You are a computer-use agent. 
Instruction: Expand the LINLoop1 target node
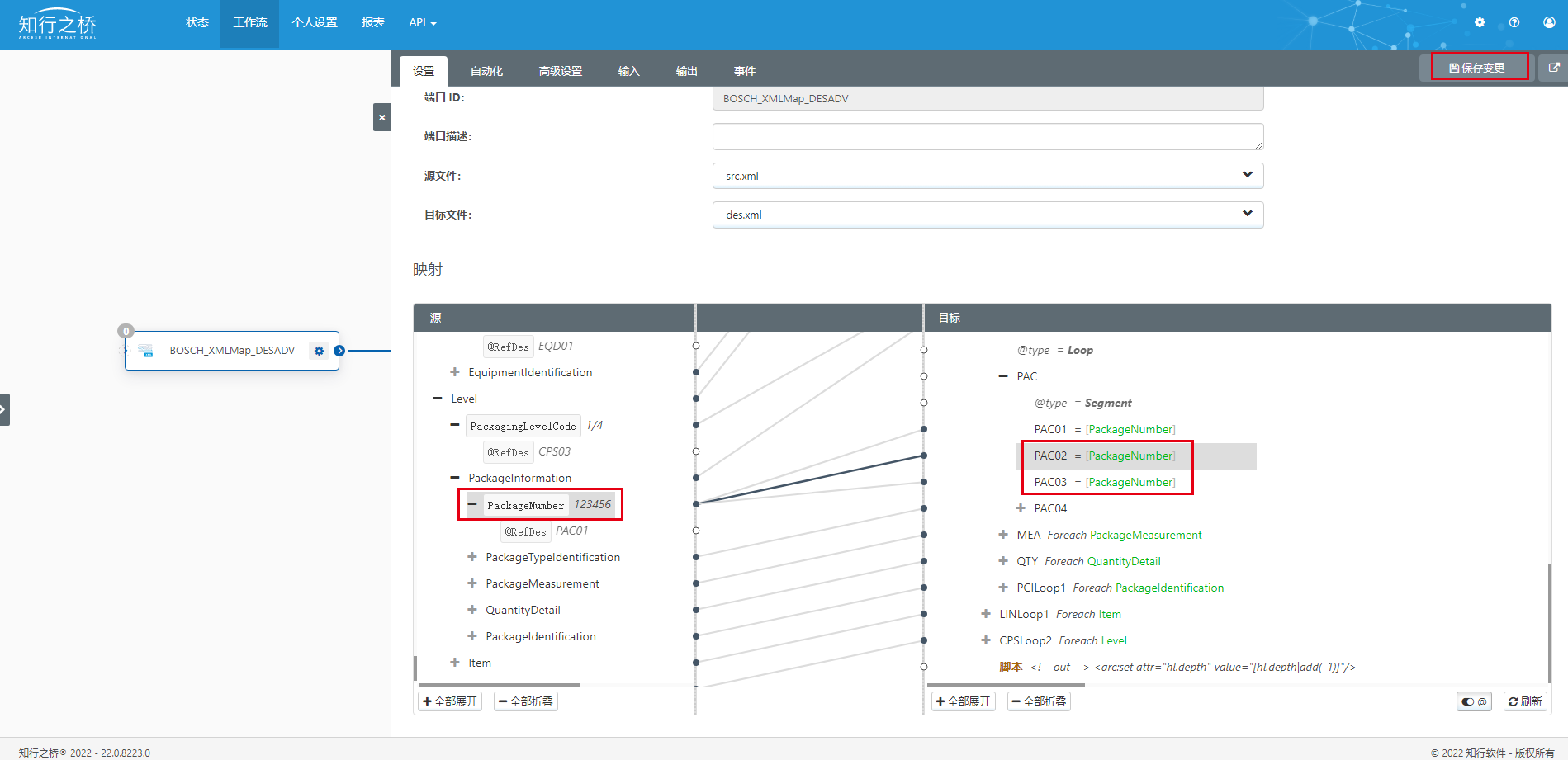tap(986, 614)
